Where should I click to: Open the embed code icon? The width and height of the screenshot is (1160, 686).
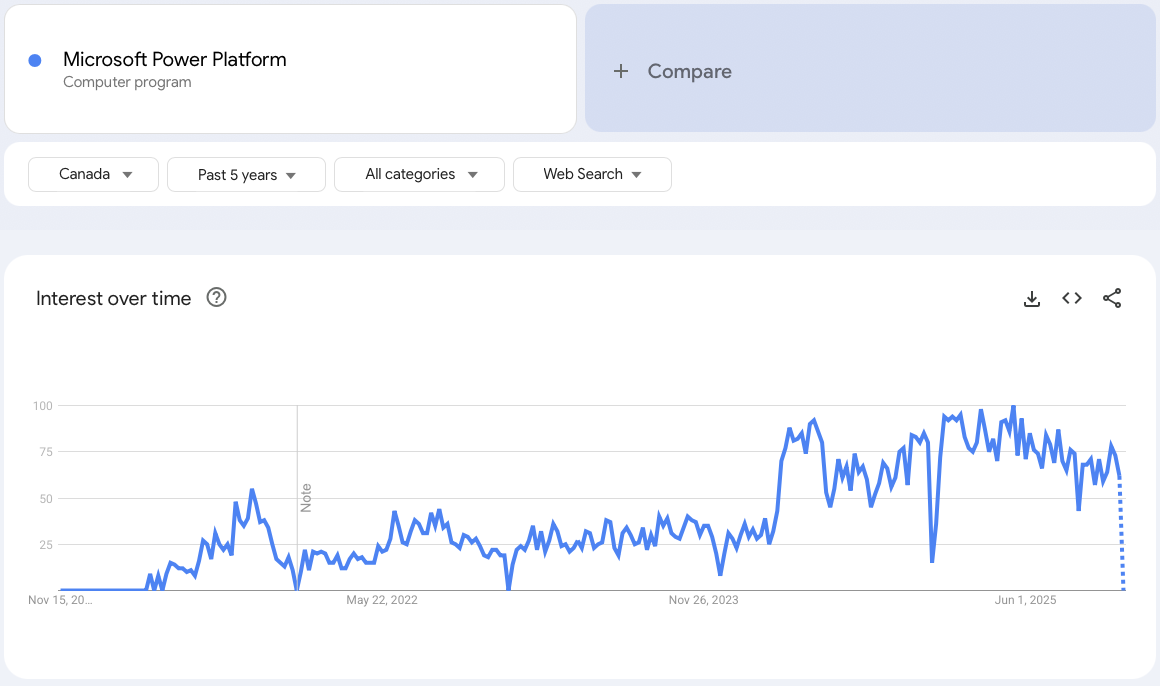click(x=1072, y=298)
